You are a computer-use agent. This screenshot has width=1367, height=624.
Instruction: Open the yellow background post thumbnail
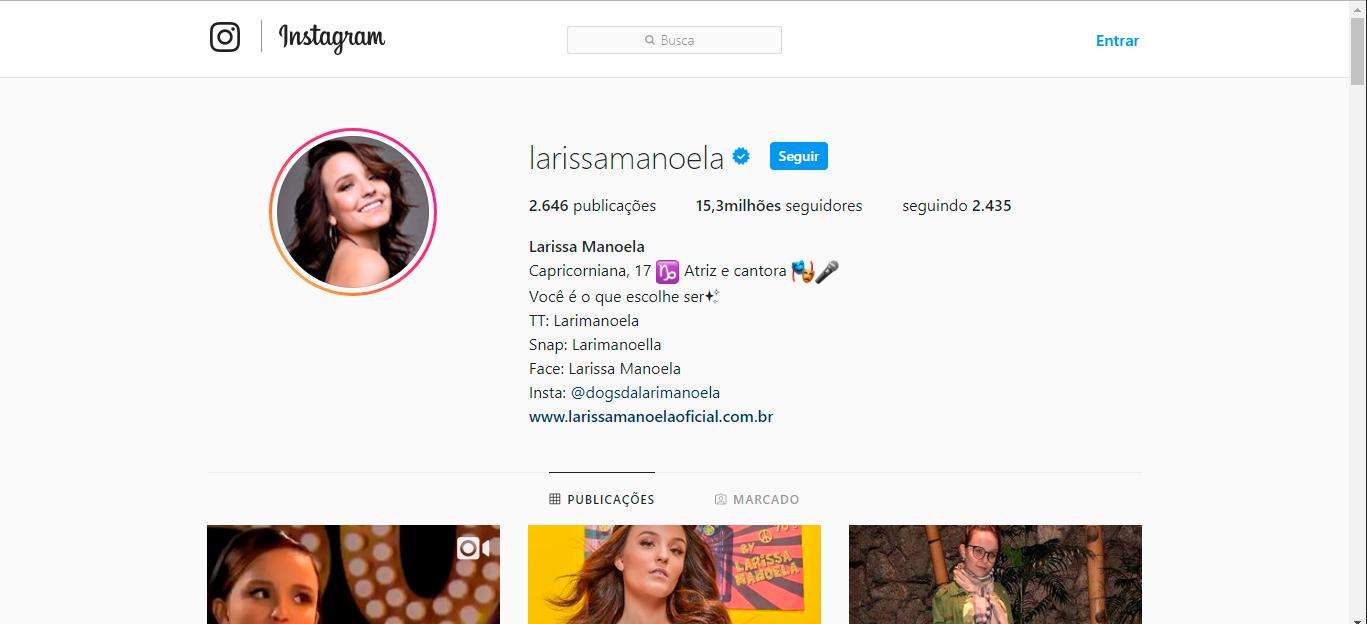coord(674,575)
